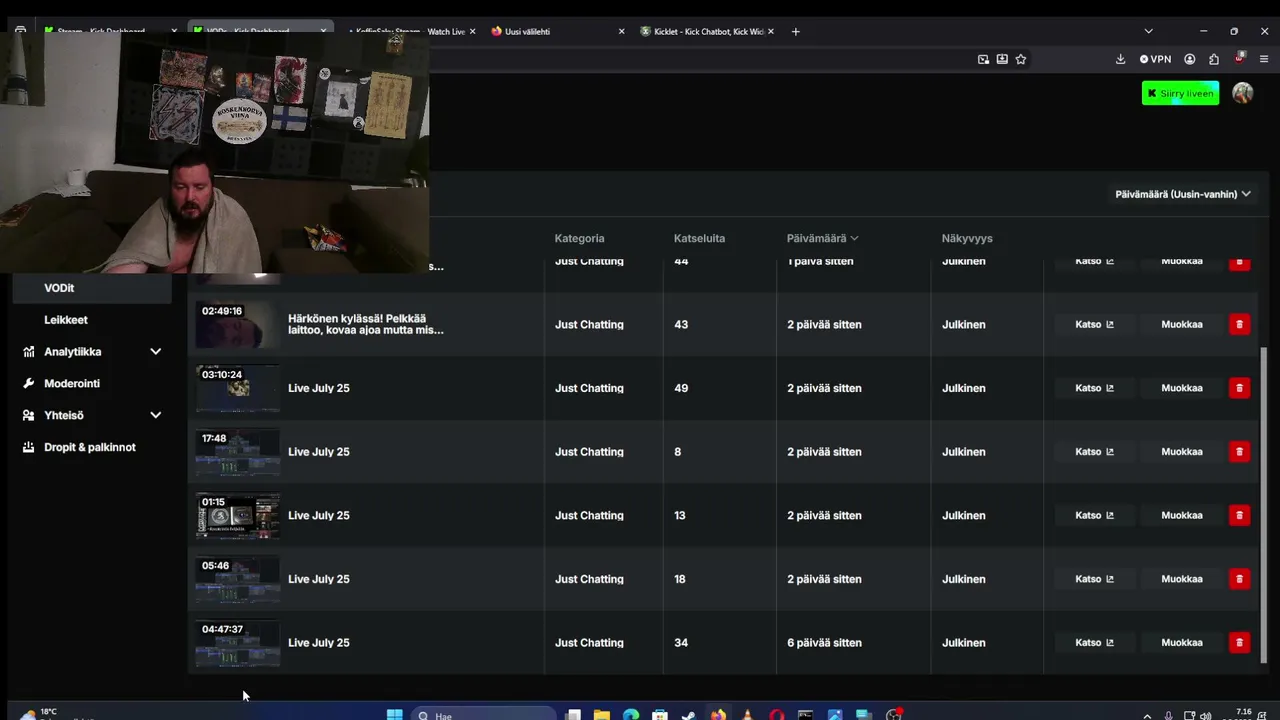Open the user profile avatar
The width and height of the screenshot is (1280, 720).
pyautogui.click(x=1243, y=93)
